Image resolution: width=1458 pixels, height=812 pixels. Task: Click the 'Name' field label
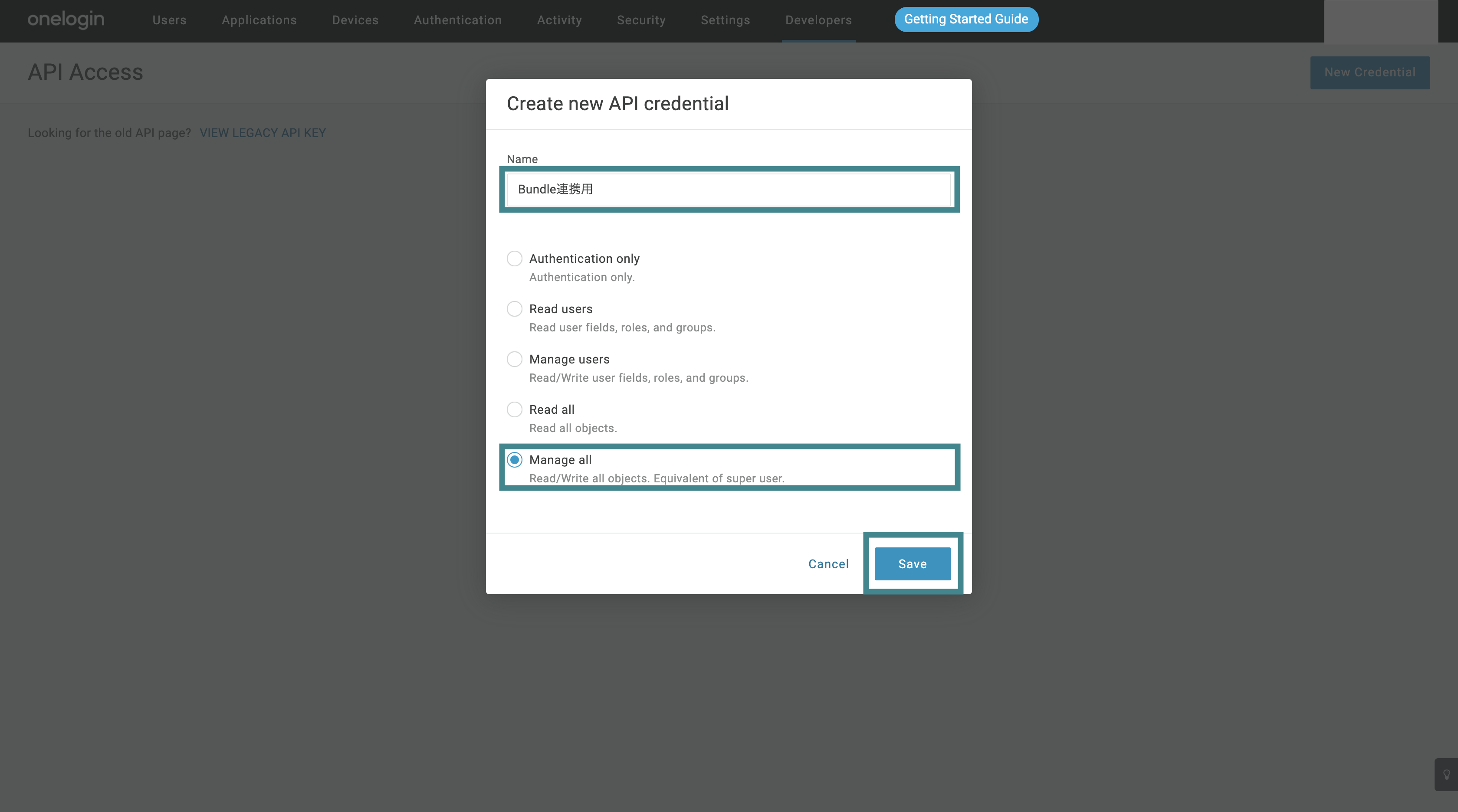coord(522,159)
